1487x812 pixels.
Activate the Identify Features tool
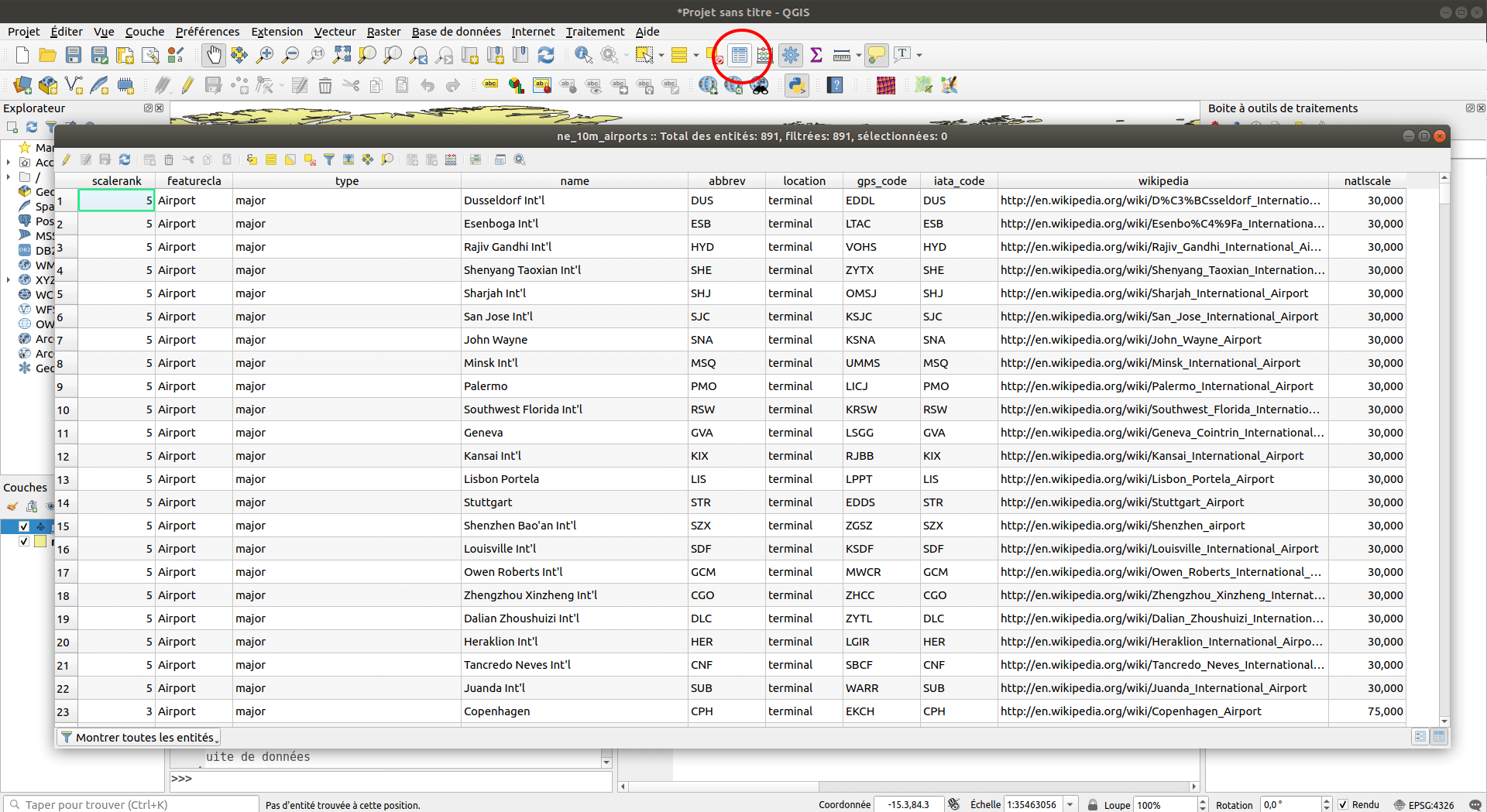pos(583,55)
